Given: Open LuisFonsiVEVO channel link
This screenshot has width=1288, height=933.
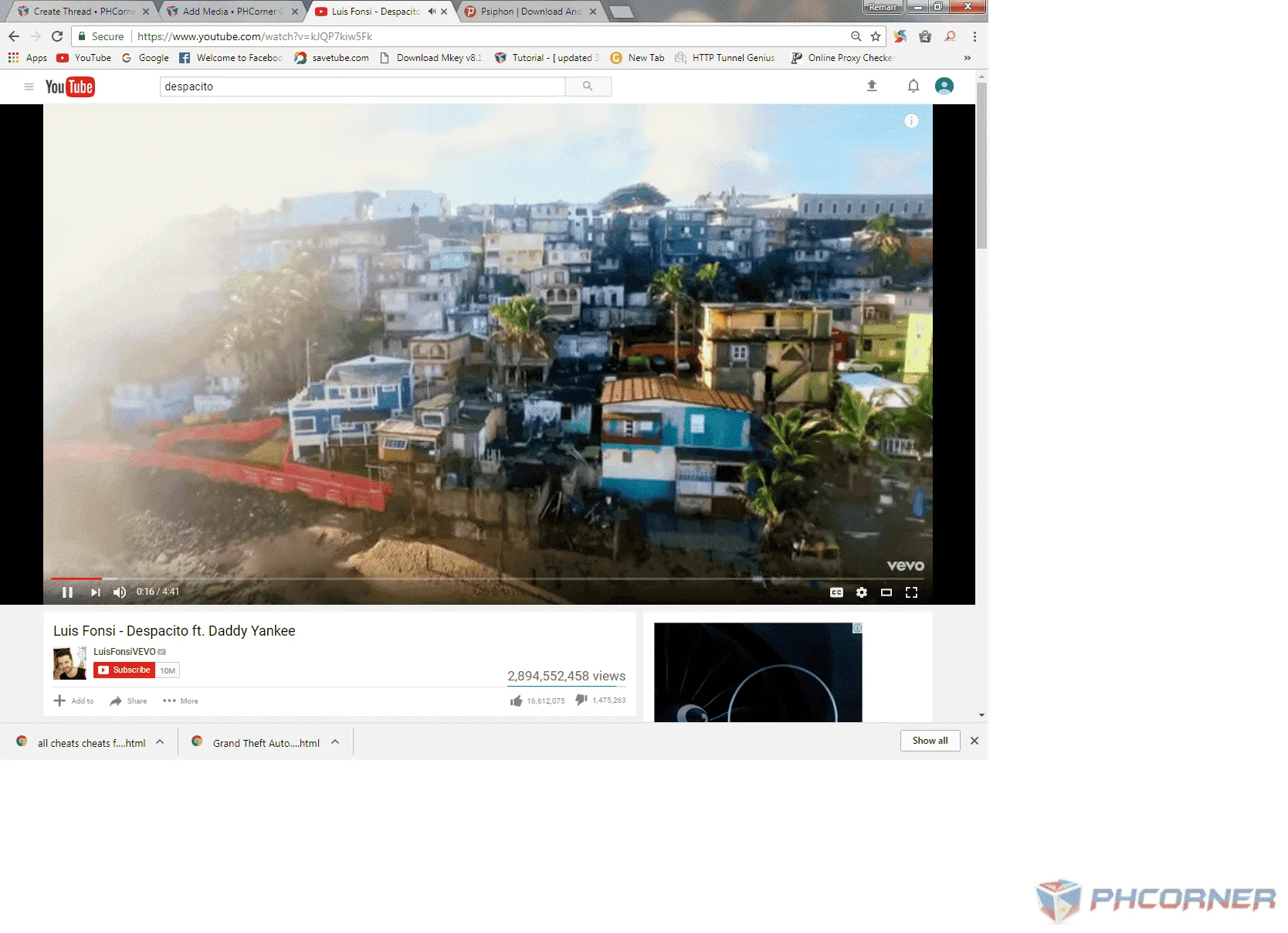Looking at the screenshot, I should coord(124,652).
